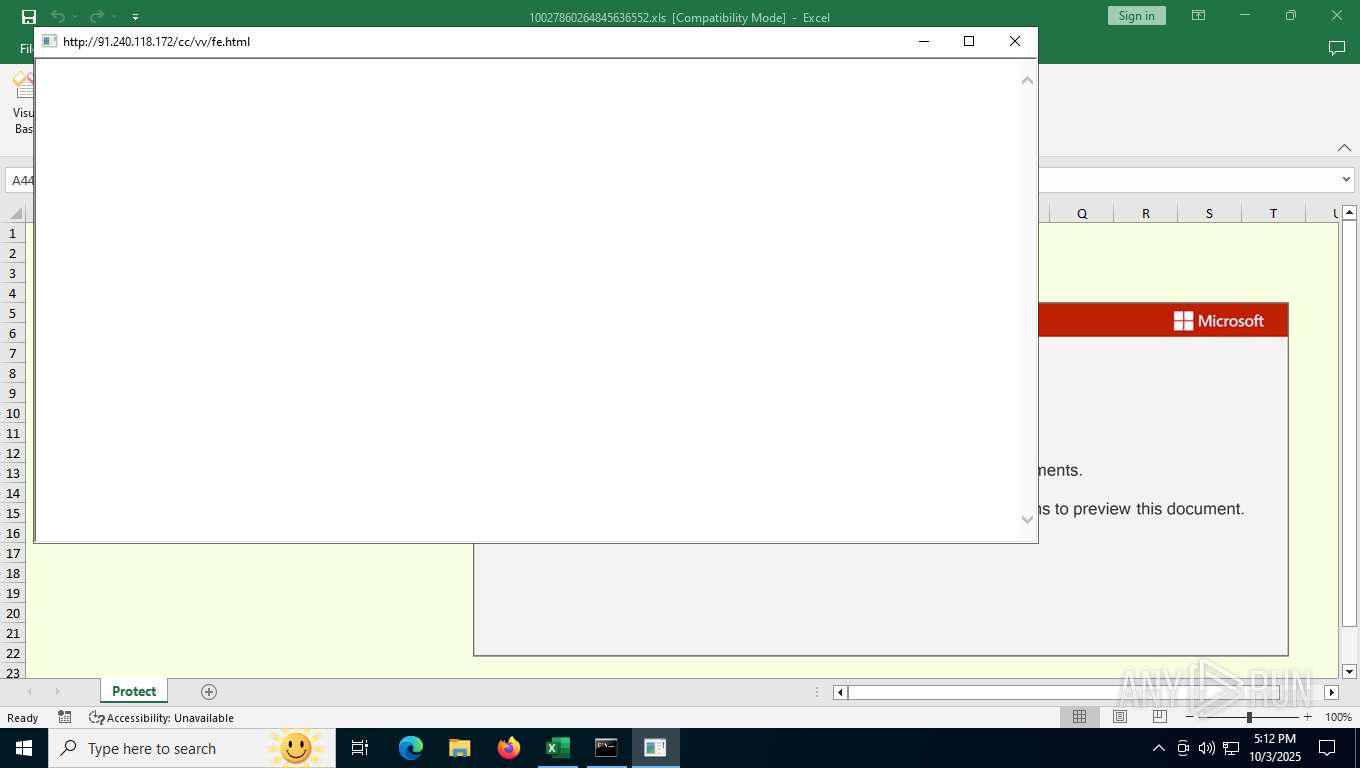Close the fe.html popup window
Viewport: 1360px width, 768px height.
click(1014, 41)
